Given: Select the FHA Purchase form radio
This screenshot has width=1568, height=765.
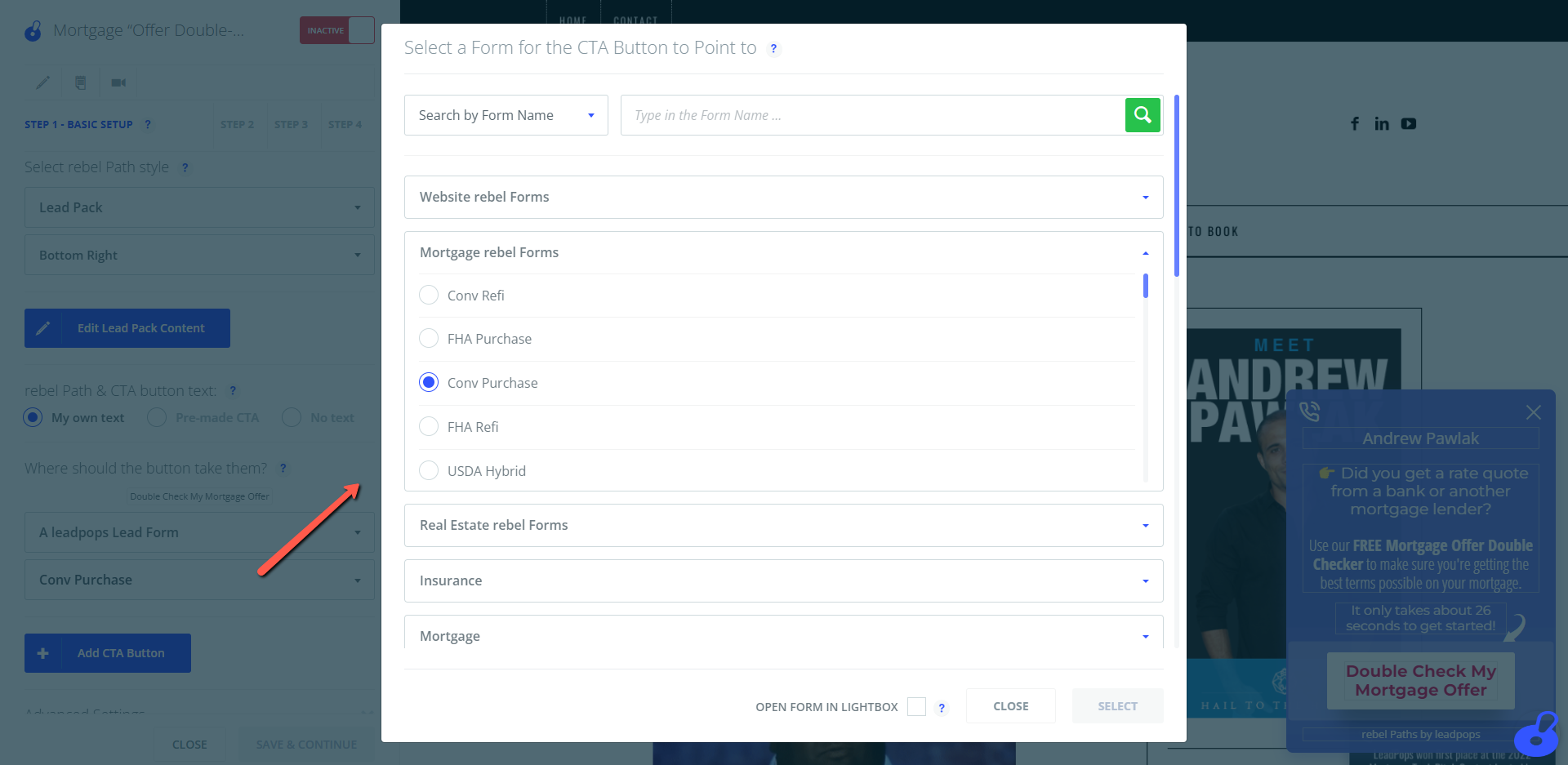Looking at the screenshot, I should pos(429,338).
